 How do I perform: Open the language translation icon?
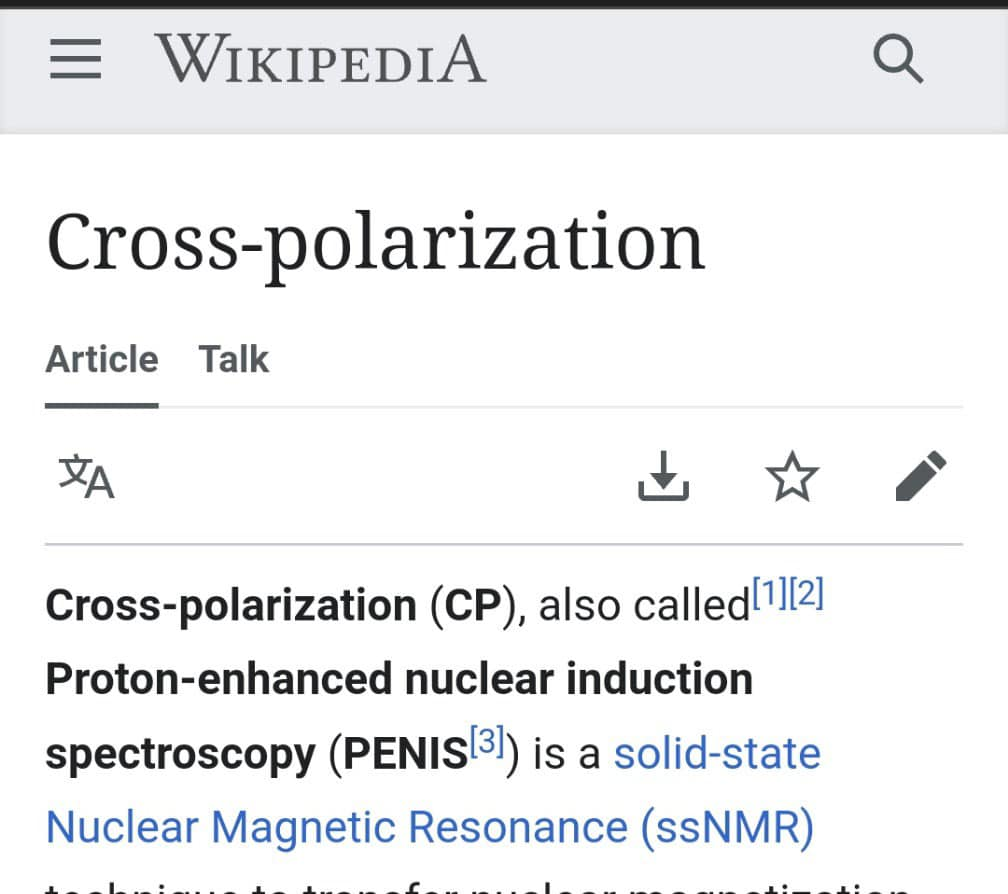tap(86, 477)
